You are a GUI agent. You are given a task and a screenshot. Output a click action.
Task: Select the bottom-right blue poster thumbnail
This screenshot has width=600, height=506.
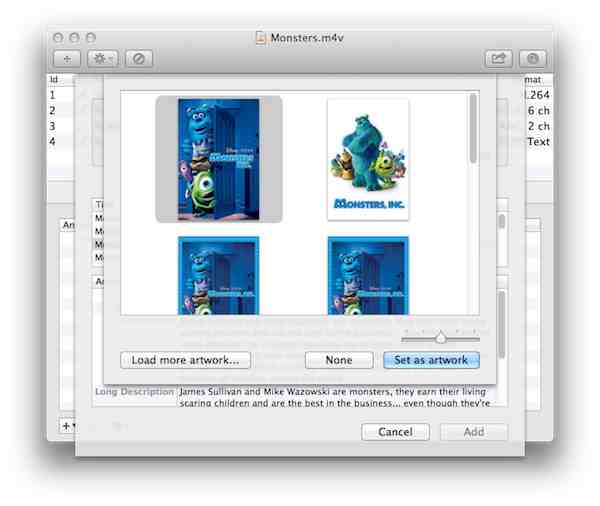pos(368,276)
